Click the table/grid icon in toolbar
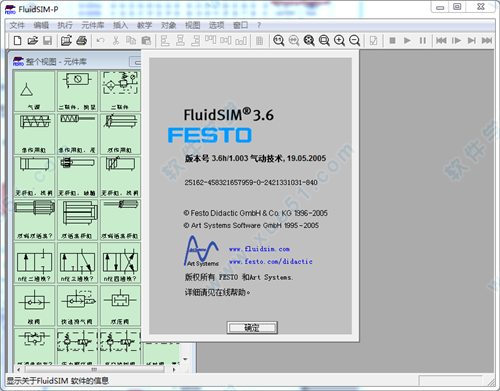 [259, 41]
